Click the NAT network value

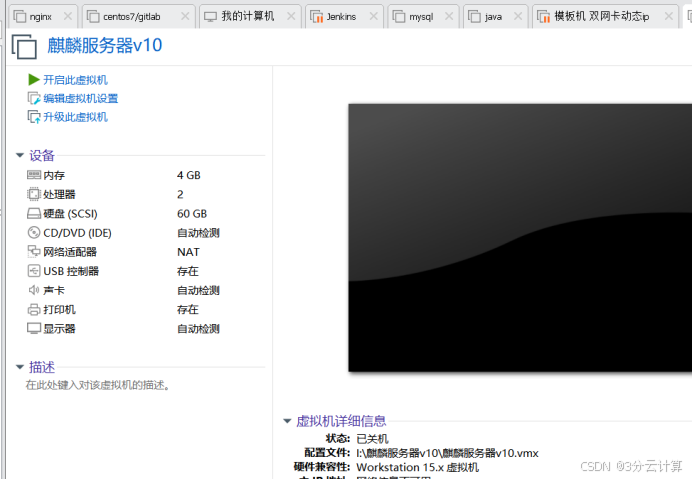pyautogui.click(x=188, y=252)
